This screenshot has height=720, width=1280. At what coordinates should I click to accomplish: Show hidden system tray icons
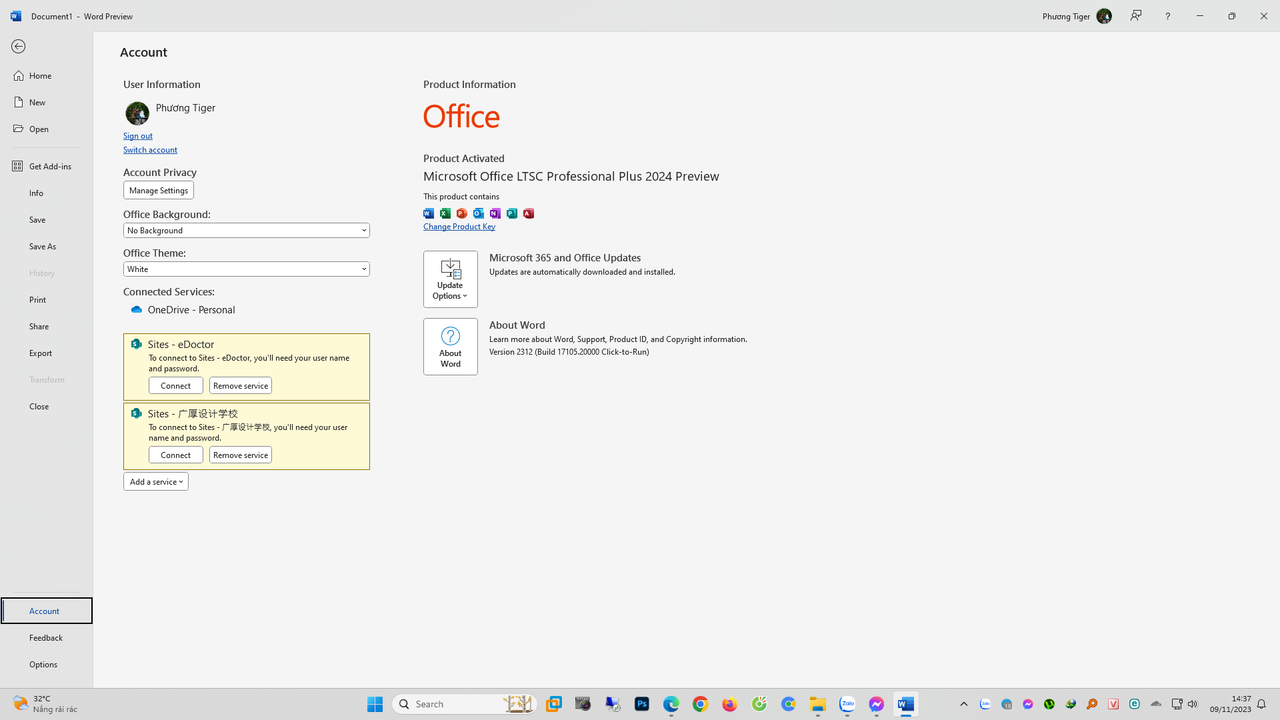pyautogui.click(x=964, y=704)
